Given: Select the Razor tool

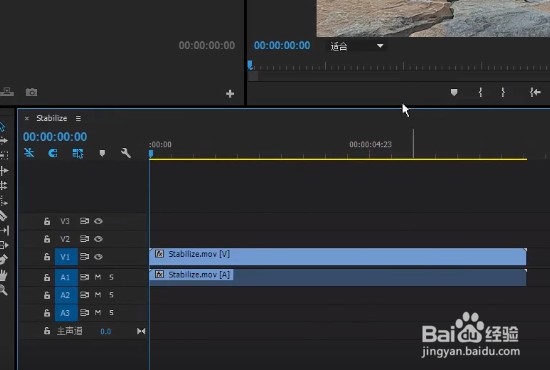Looking at the screenshot, I should (x=3, y=216).
